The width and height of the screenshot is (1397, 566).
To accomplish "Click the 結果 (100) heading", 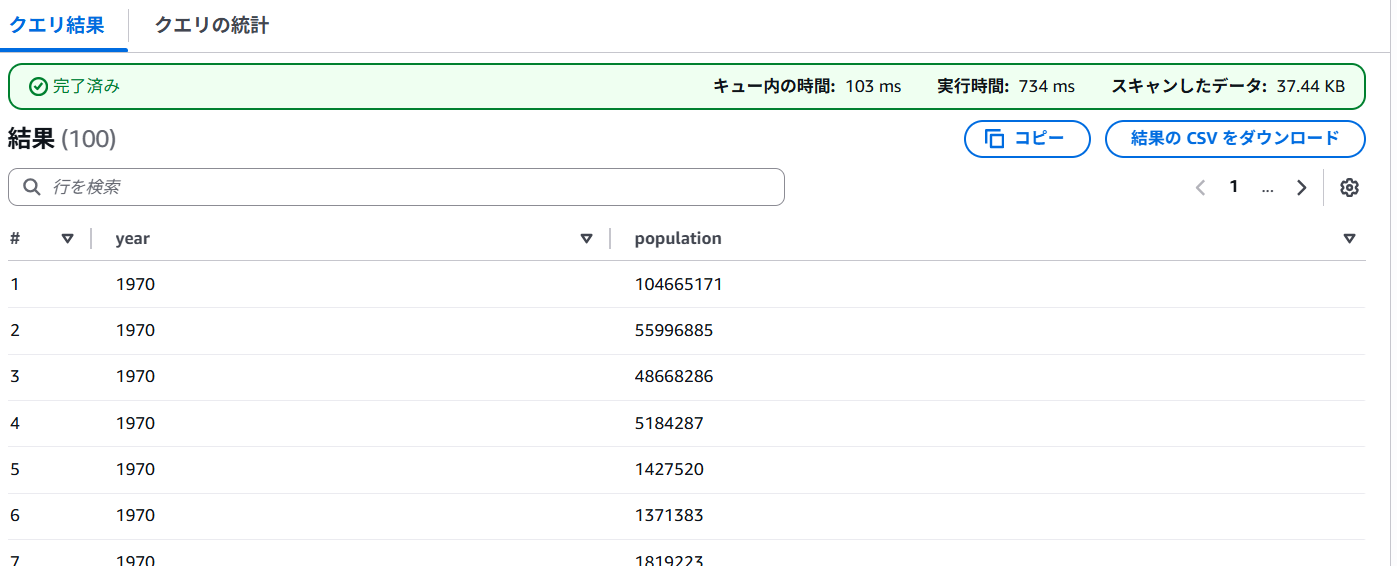I will 62,139.
